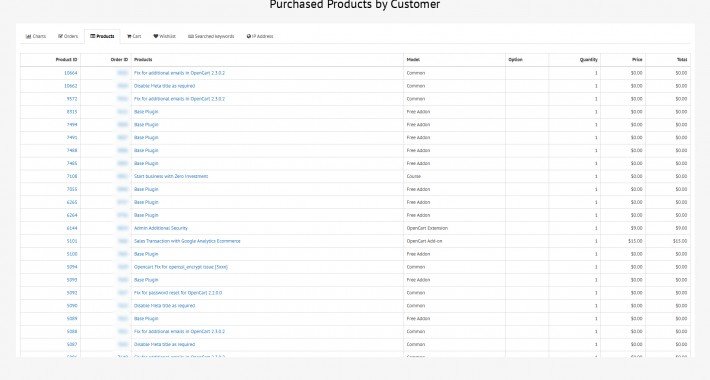Open product ID 8315 link
The image size is (710, 380).
coord(72,112)
